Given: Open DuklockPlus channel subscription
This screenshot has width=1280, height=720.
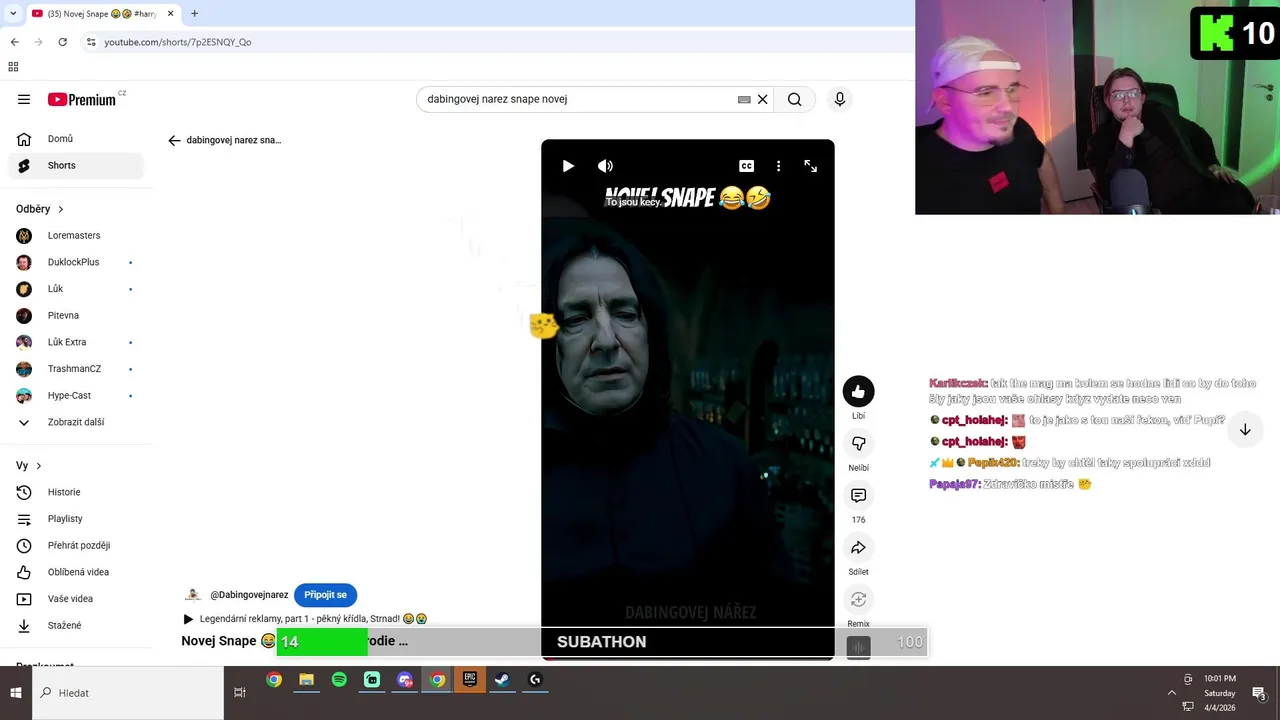Looking at the screenshot, I should [76, 262].
